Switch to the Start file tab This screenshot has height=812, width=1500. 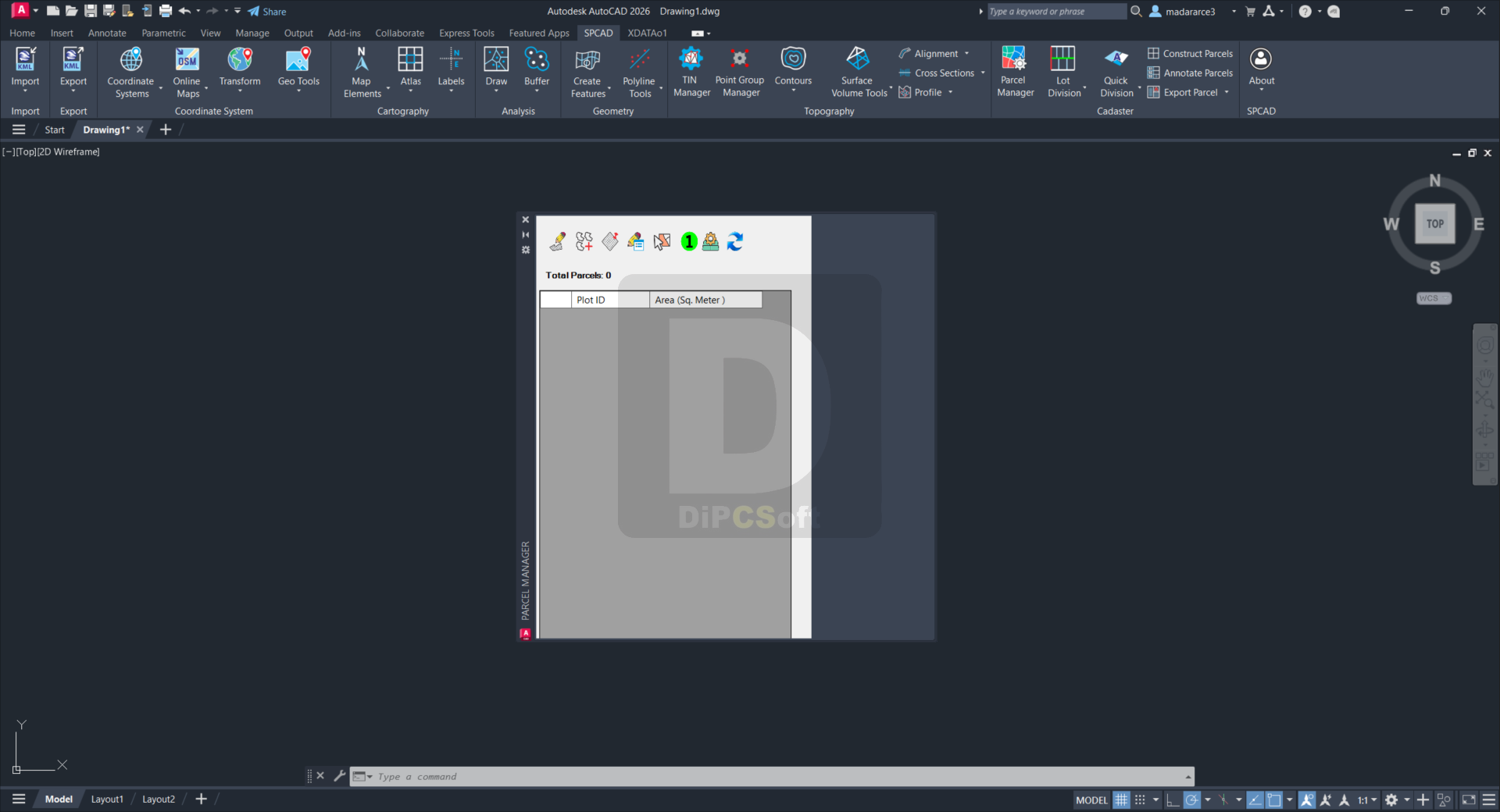55,130
